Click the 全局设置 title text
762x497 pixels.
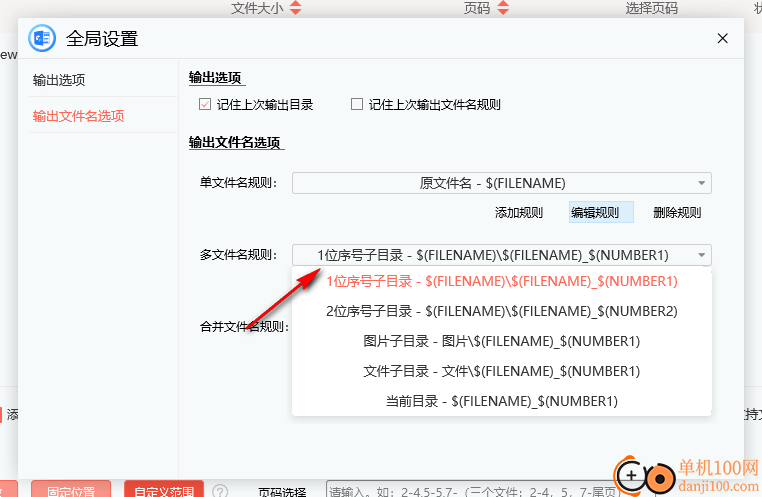click(x=102, y=39)
